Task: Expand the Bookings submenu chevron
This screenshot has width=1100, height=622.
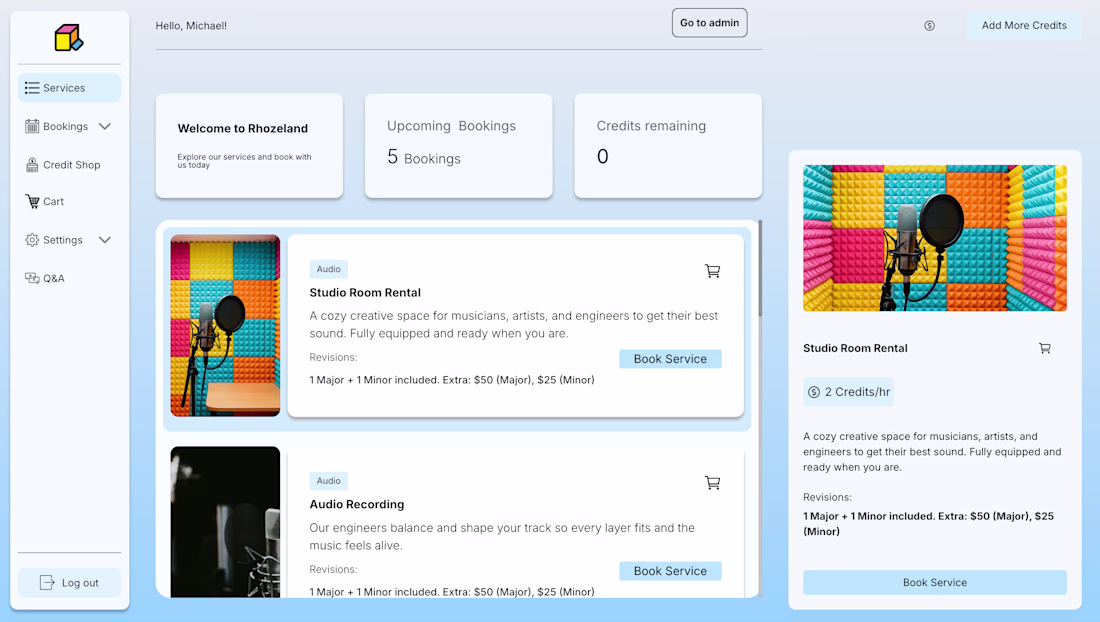Action: (105, 127)
